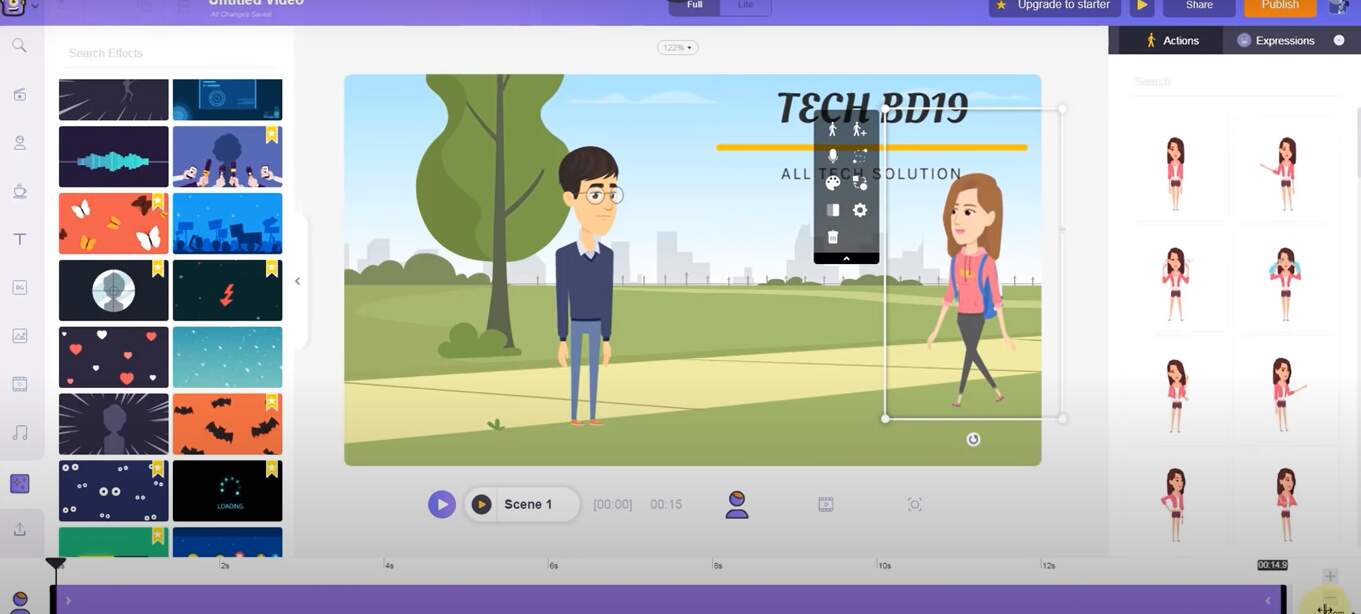Click the Share button
The image size is (1361, 614).
pyautogui.click(x=1199, y=6)
